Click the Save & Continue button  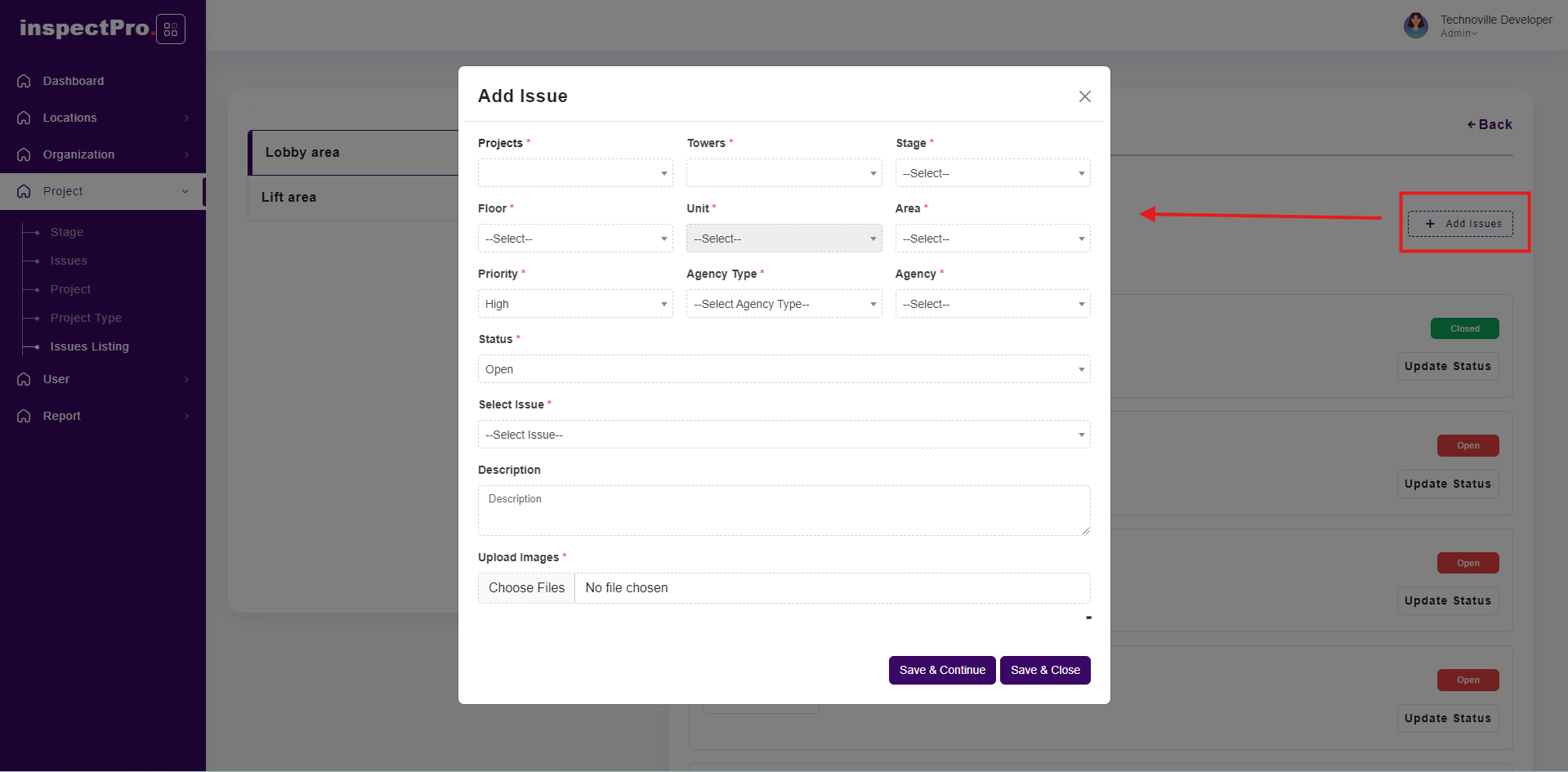(941, 670)
